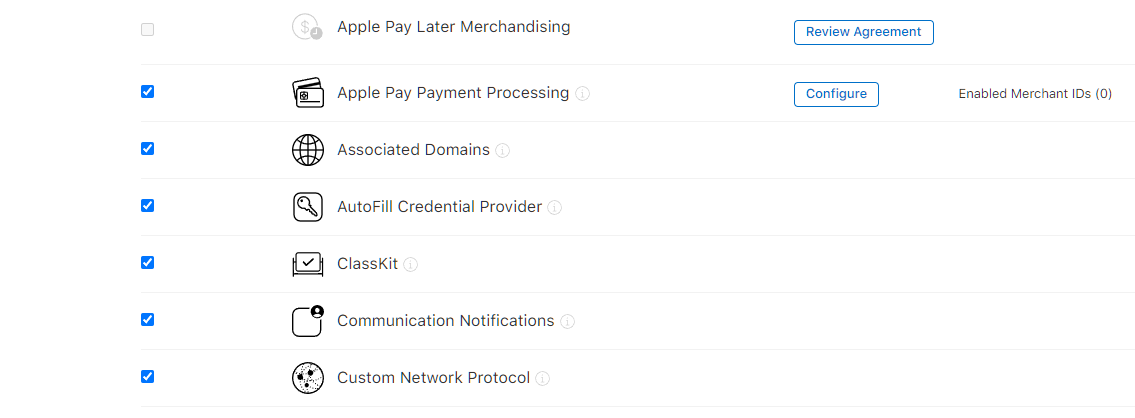
Task: Show info for Communication Notifications
Action: tap(567, 322)
